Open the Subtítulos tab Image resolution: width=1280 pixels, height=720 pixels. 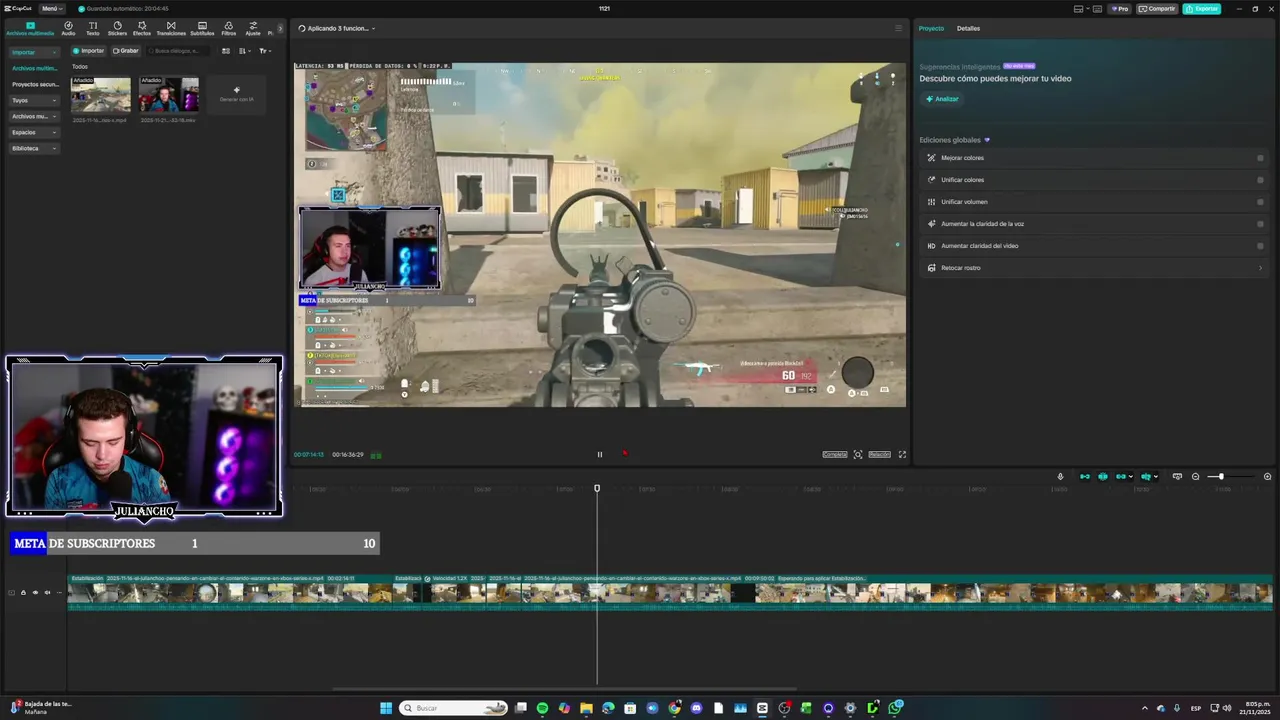click(x=202, y=28)
